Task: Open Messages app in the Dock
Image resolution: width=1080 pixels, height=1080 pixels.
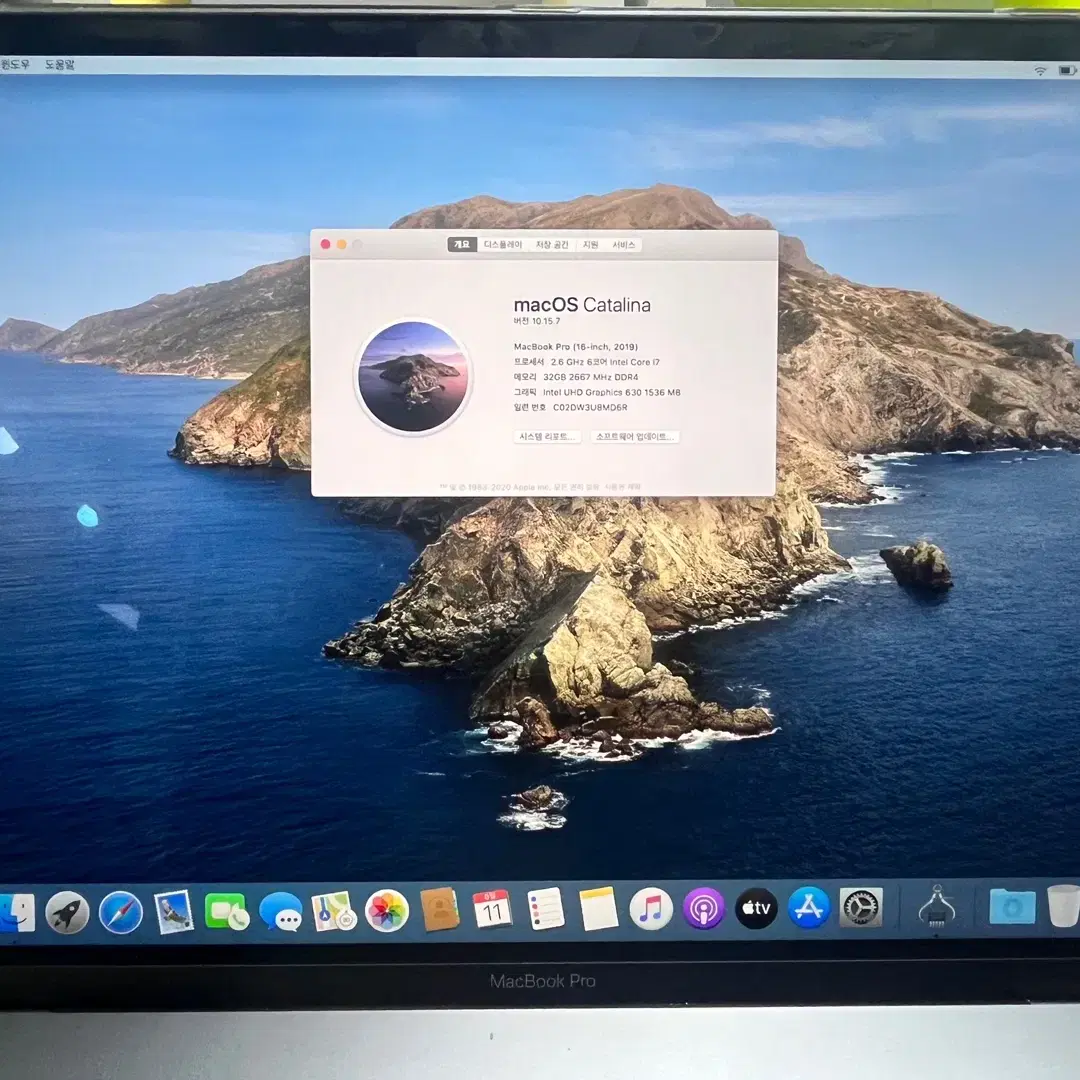Action: point(280,911)
